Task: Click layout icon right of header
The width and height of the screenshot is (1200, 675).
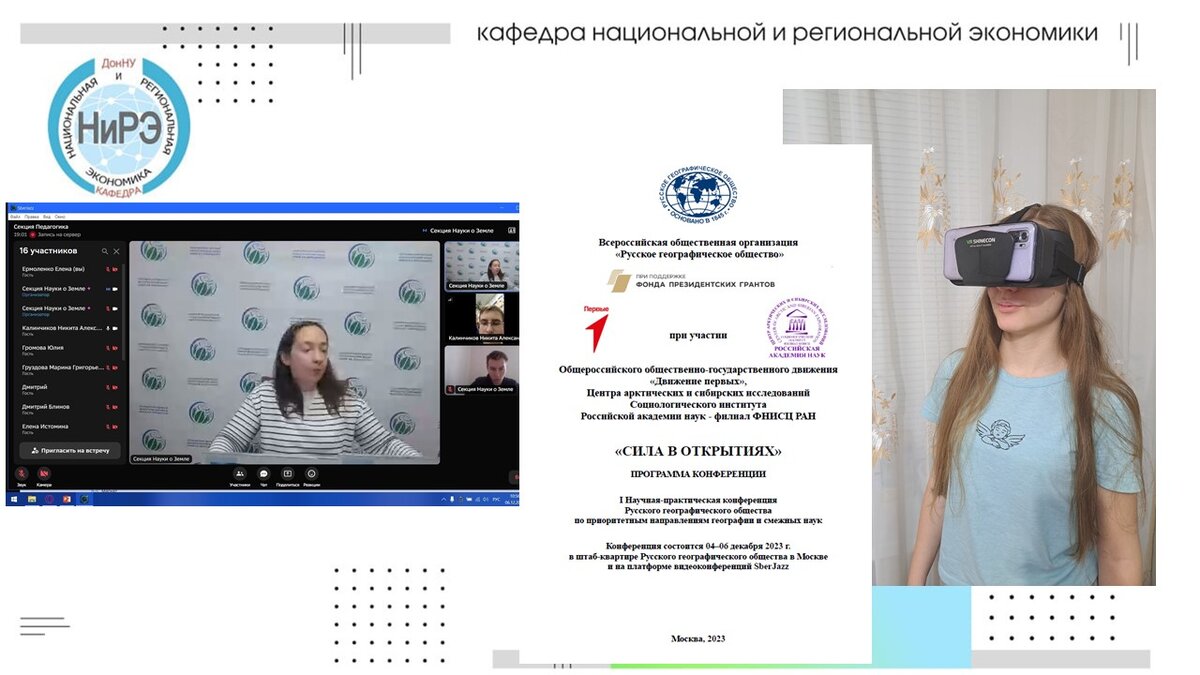Action: click(512, 231)
